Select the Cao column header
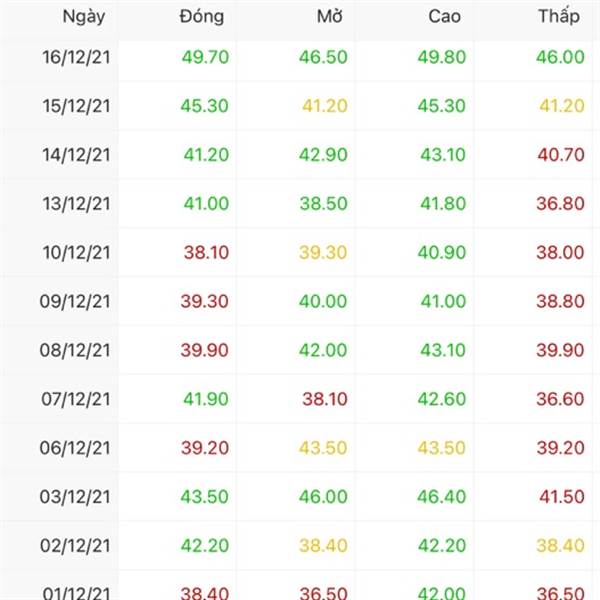600x600 pixels. (x=444, y=16)
